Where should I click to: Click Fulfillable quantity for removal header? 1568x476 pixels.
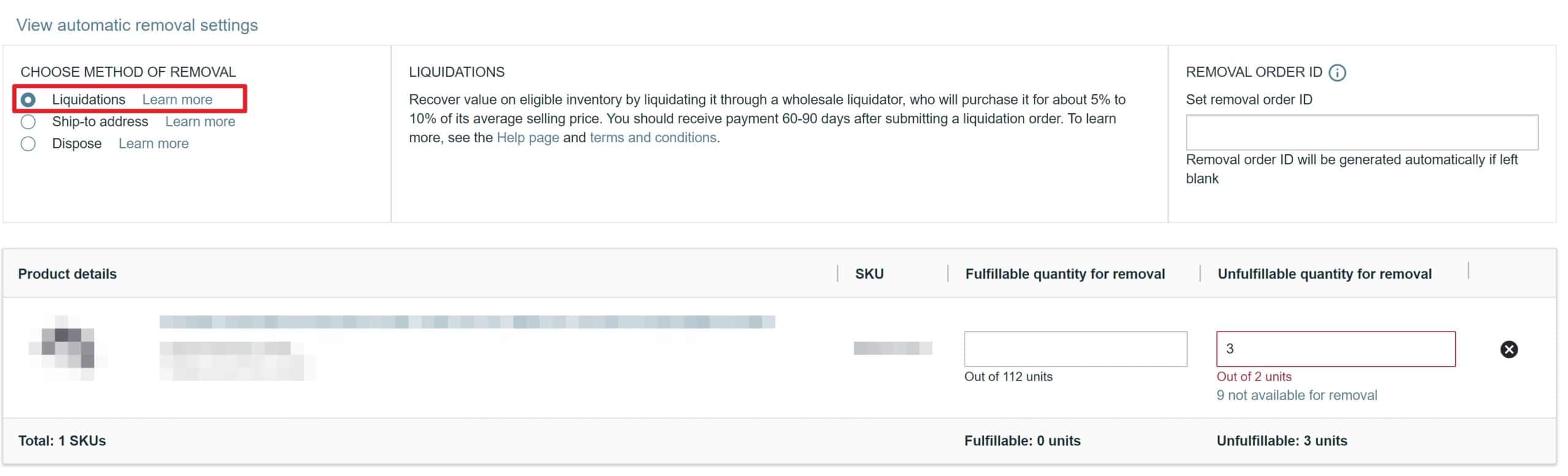point(1065,274)
